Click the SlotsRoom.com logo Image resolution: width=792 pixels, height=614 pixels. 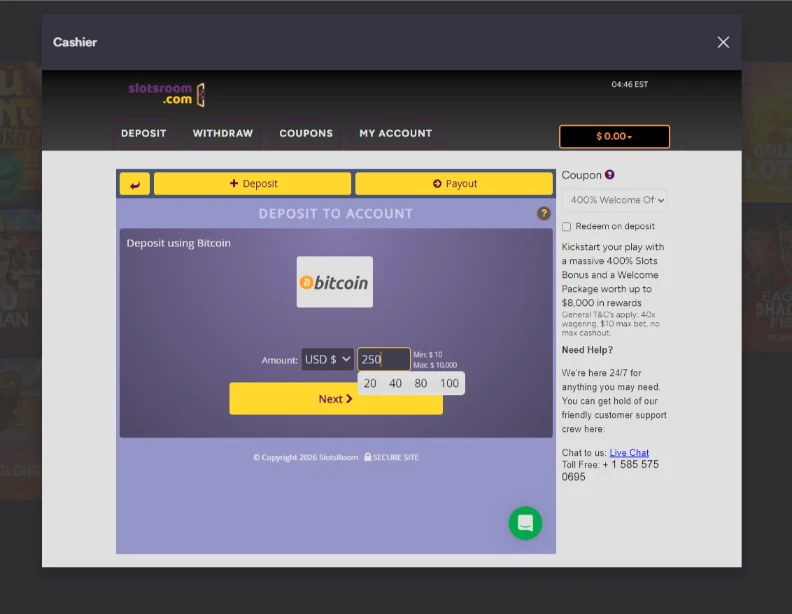coord(166,94)
